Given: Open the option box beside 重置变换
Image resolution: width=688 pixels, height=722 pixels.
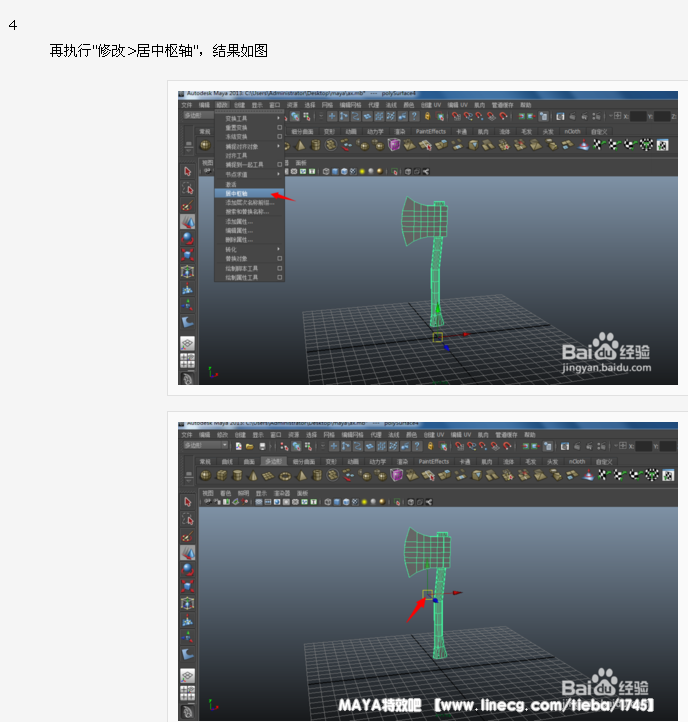Looking at the screenshot, I should (279, 128).
